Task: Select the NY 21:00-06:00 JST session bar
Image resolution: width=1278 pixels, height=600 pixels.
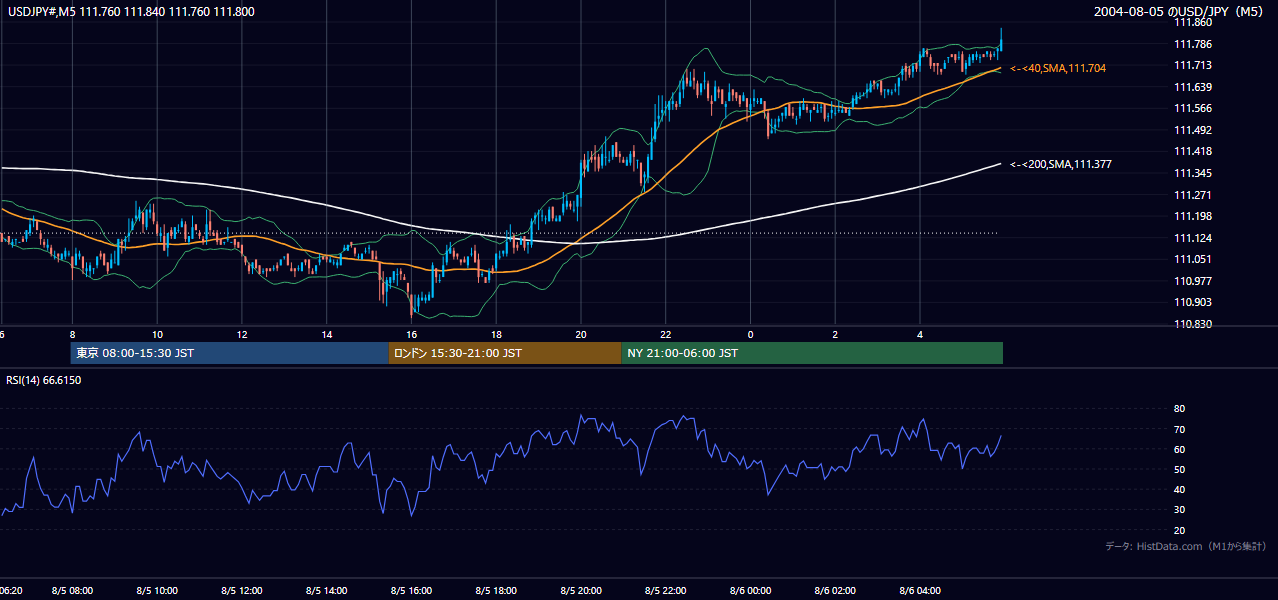Action: tap(812, 353)
